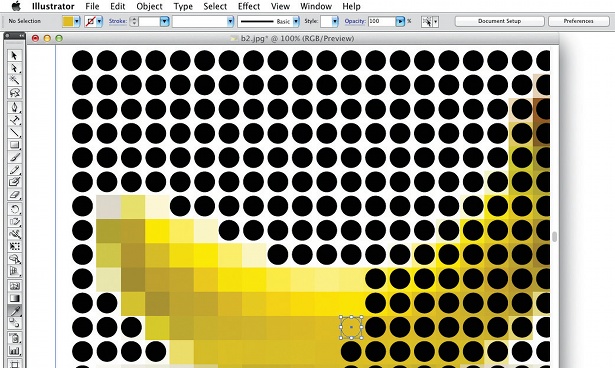Open Select Similar options dropdown arrow
615x368 pixels.
(435, 21)
